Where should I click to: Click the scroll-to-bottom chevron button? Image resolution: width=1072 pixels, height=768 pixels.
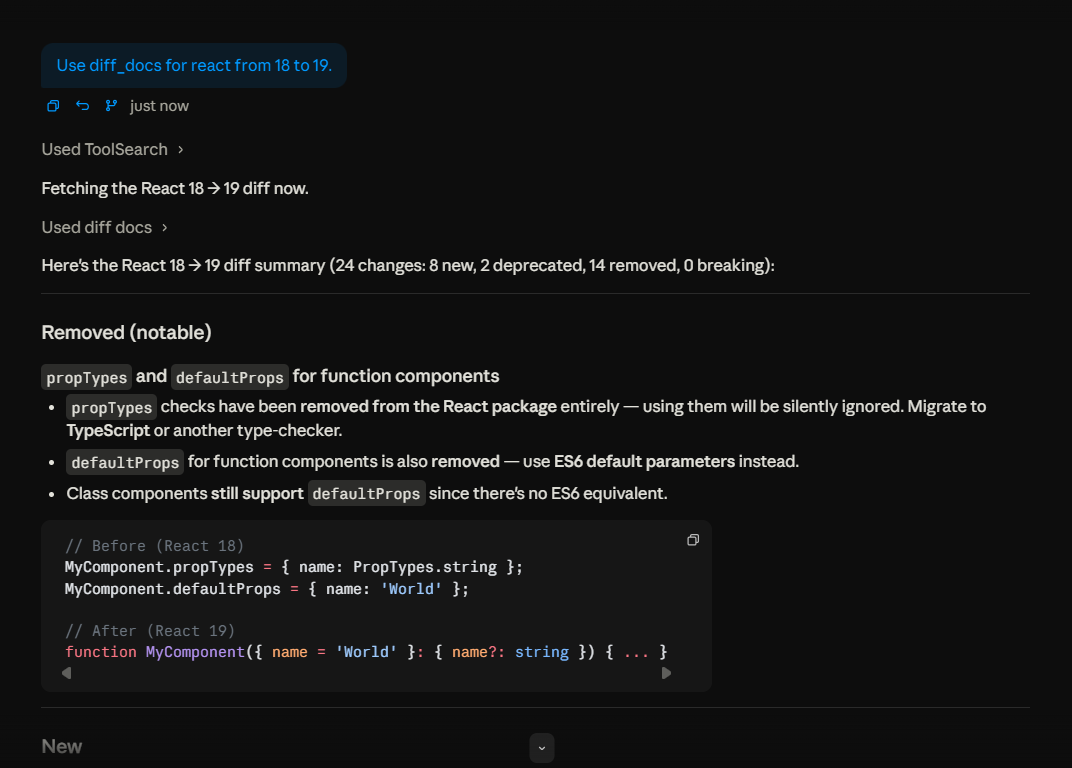[x=541, y=747]
